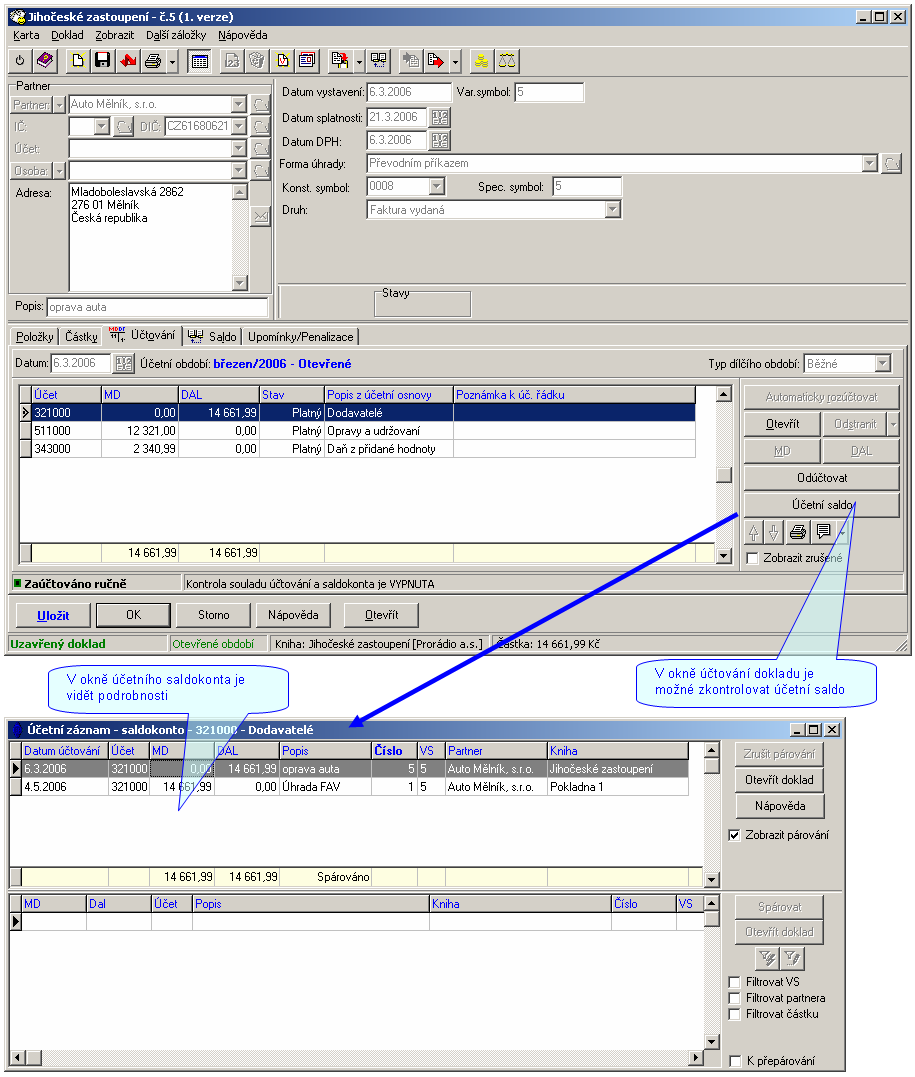The height and width of the screenshot is (1077, 915).
Task: Check the K přepárování checkbox
Action: pyautogui.click(x=734, y=1061)
